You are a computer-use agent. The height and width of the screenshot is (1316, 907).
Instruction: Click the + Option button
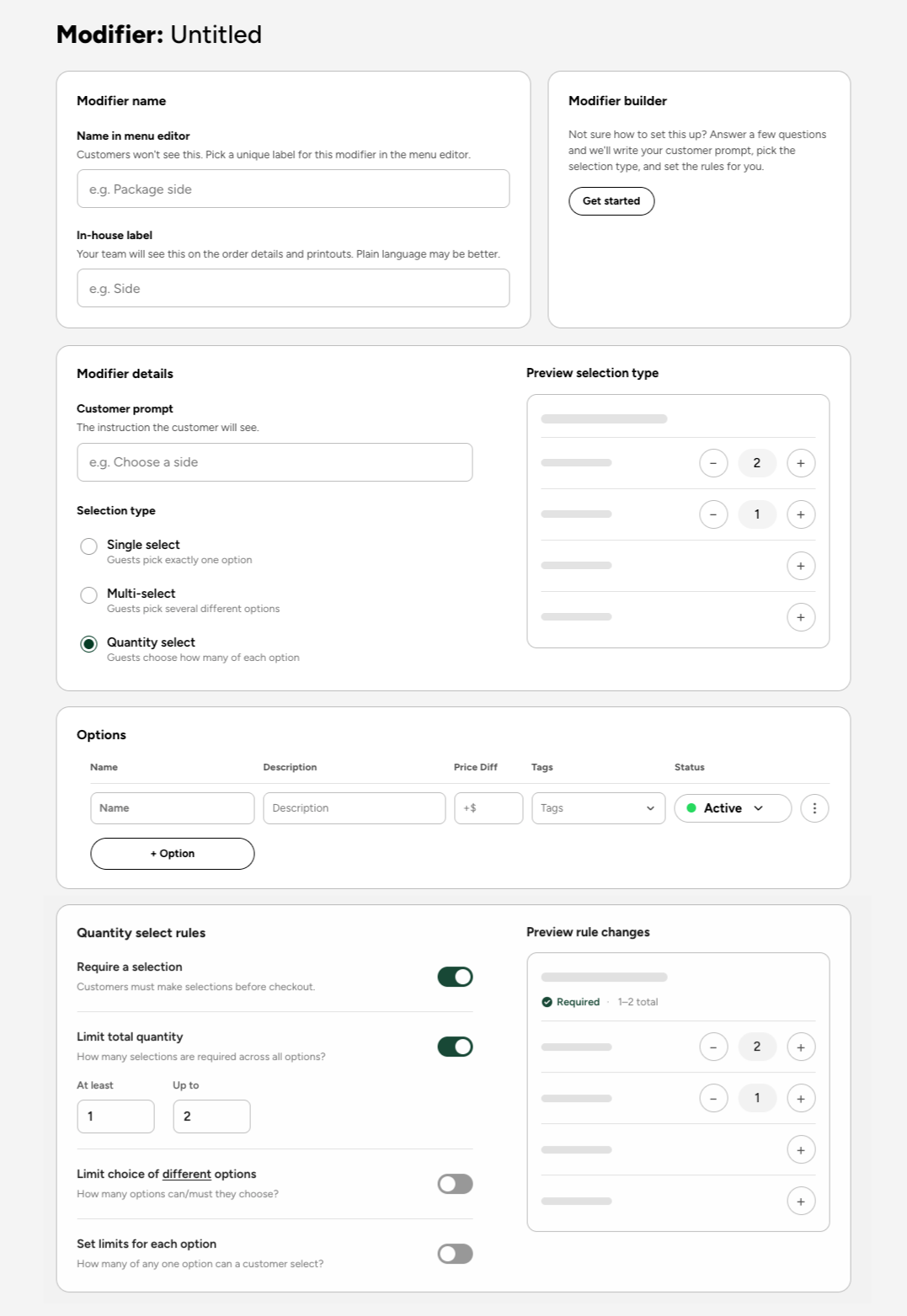click(x=173, y=854)
